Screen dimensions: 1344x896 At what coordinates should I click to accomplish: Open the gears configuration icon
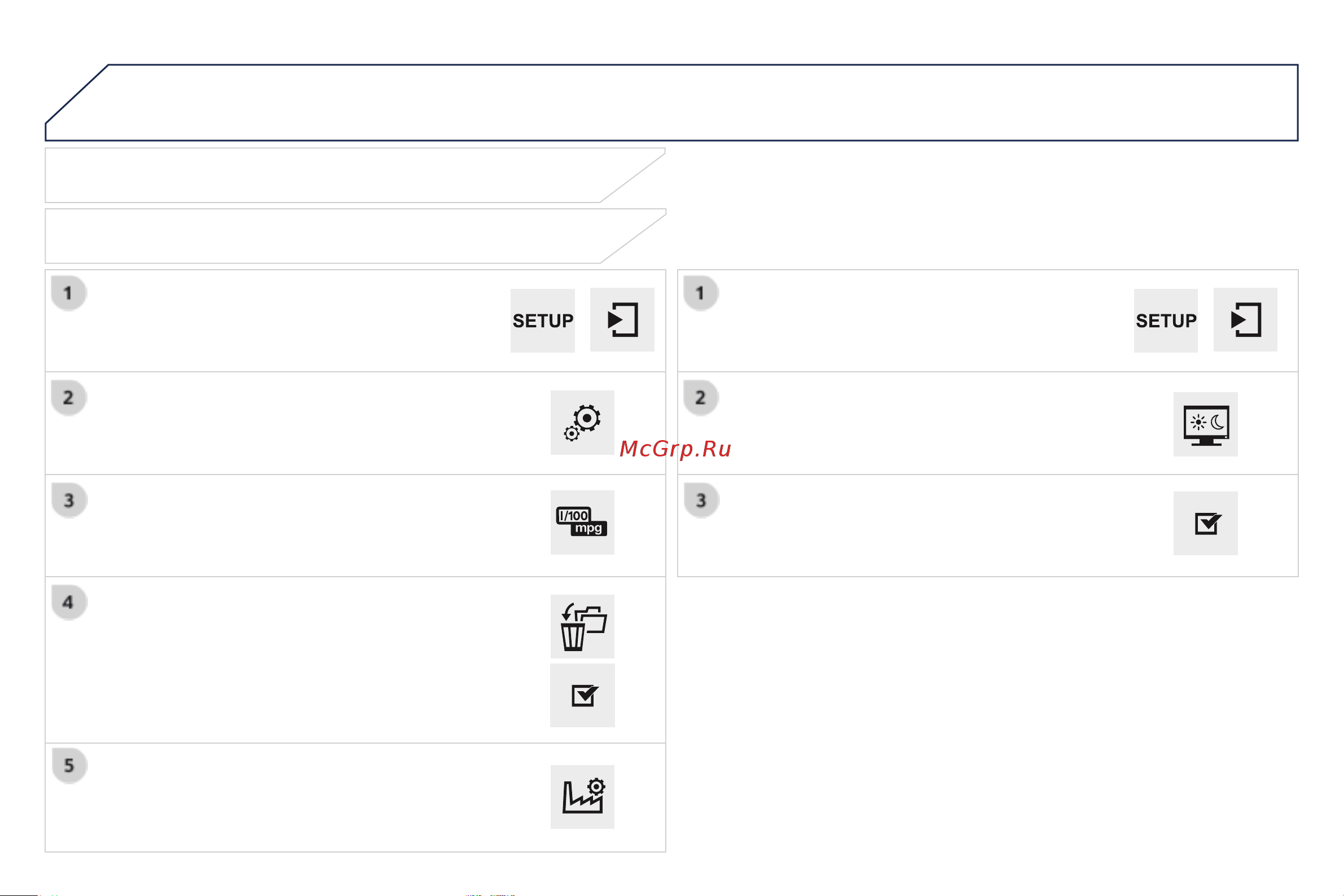[582, 422]
